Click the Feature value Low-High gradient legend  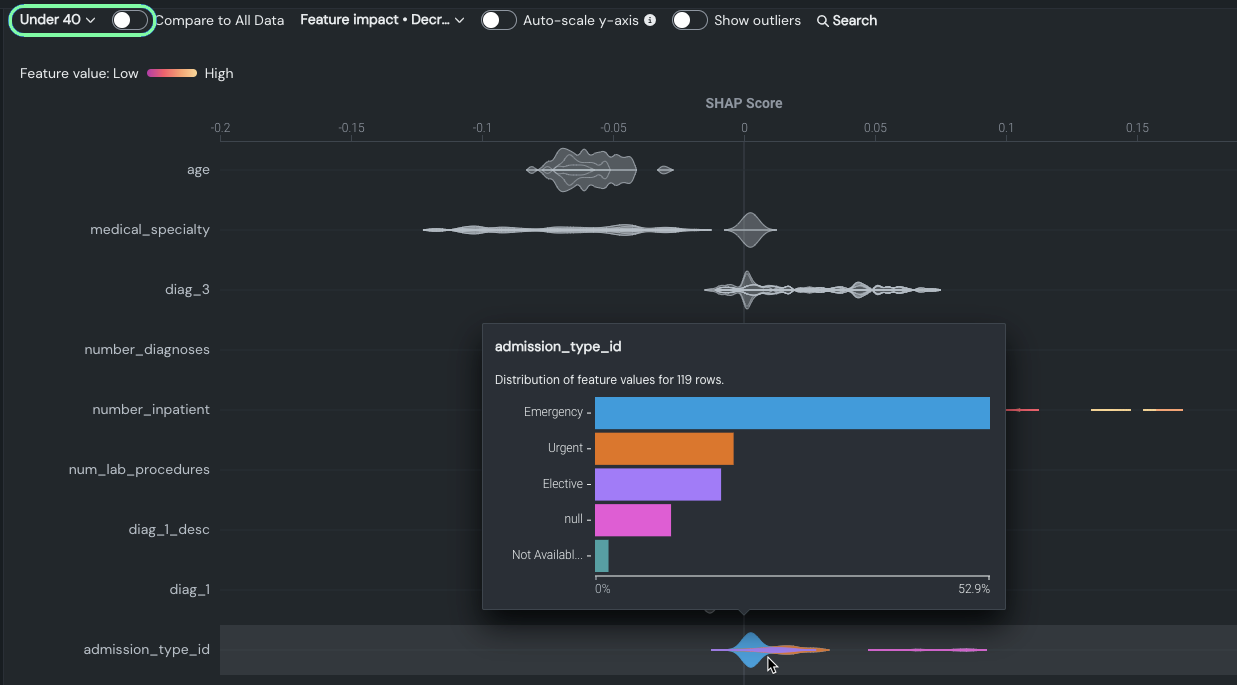[172, 73]
